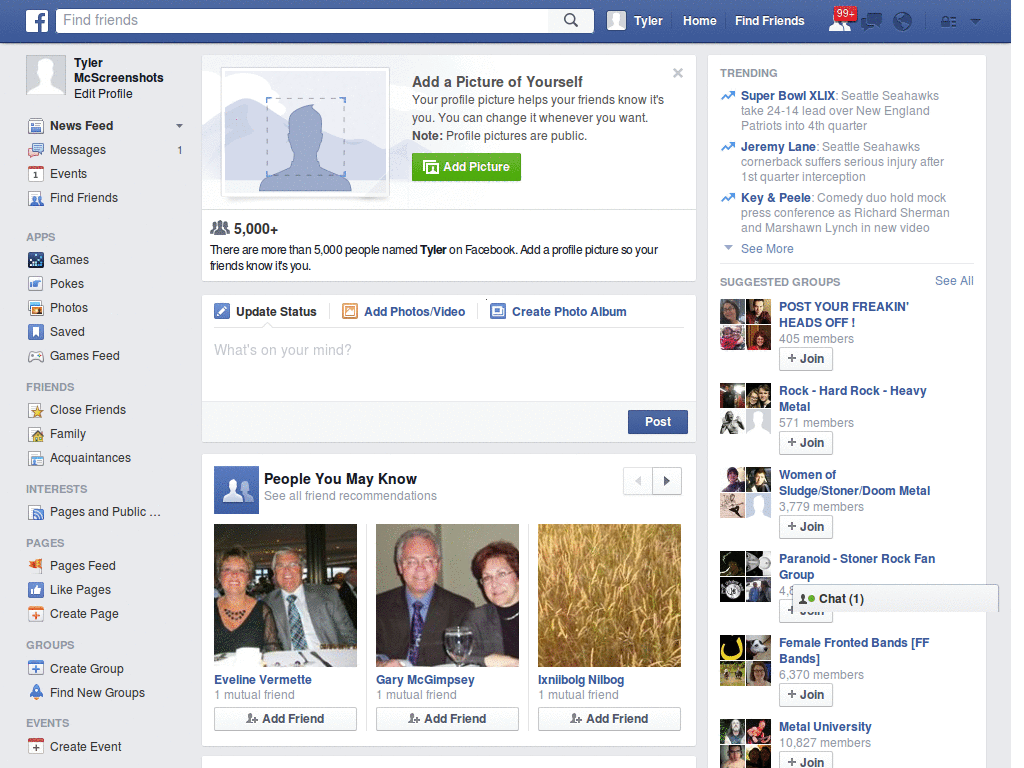
Task: Select the Create Photo Album tab
Action: click(558, 312)
